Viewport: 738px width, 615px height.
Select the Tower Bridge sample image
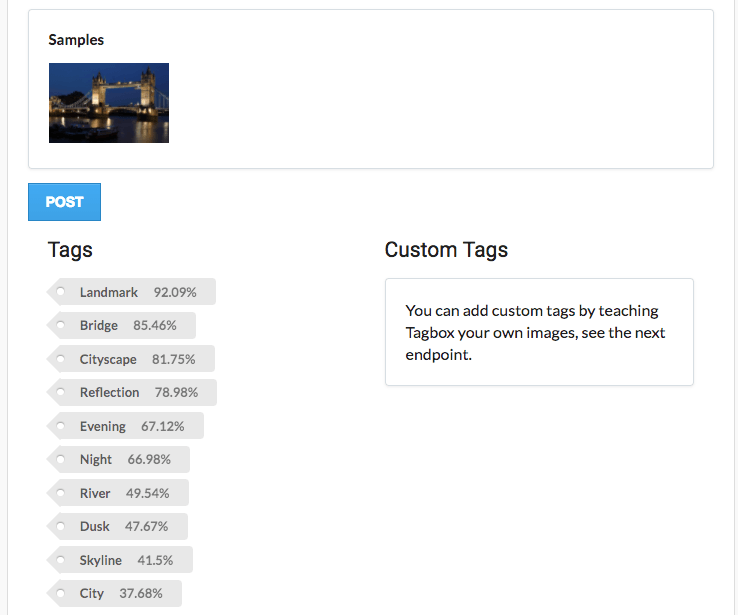109,103
